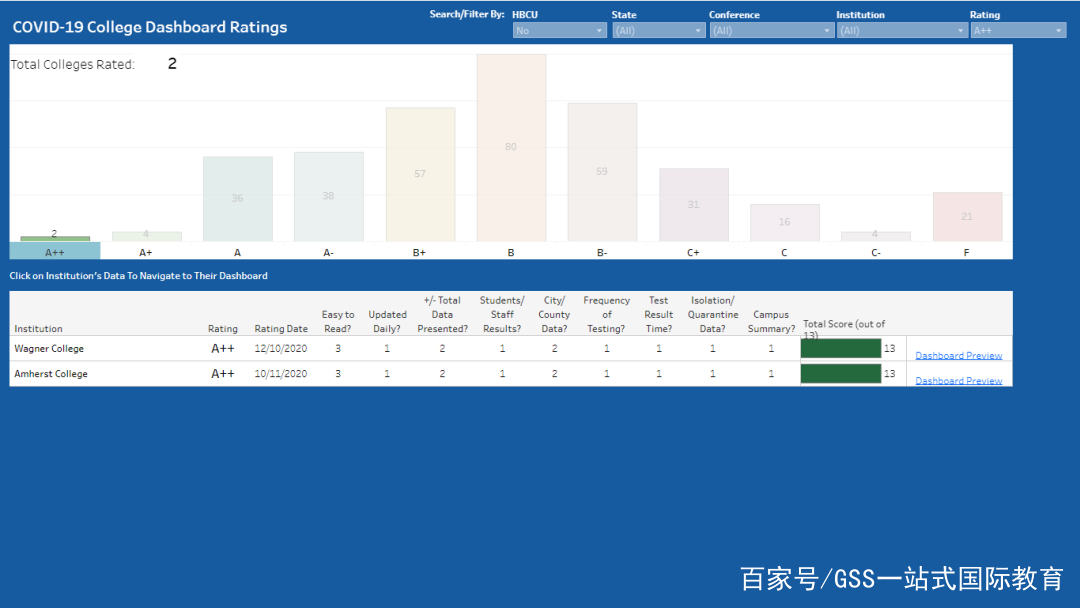Expand the State filter dropdown
This screenshot has width=1080, height=608.
(658, 31)
